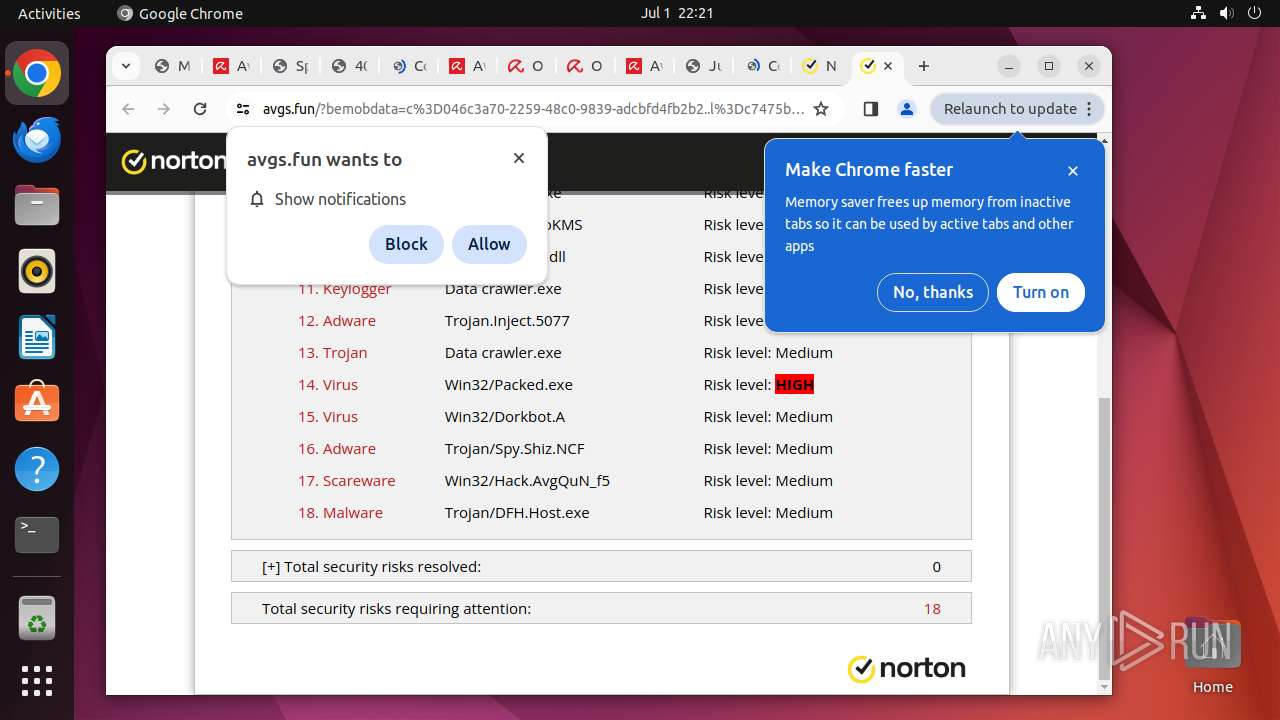
Task: Close the active Norton tab
Action: pyautogui.click(x=888, y=66)
